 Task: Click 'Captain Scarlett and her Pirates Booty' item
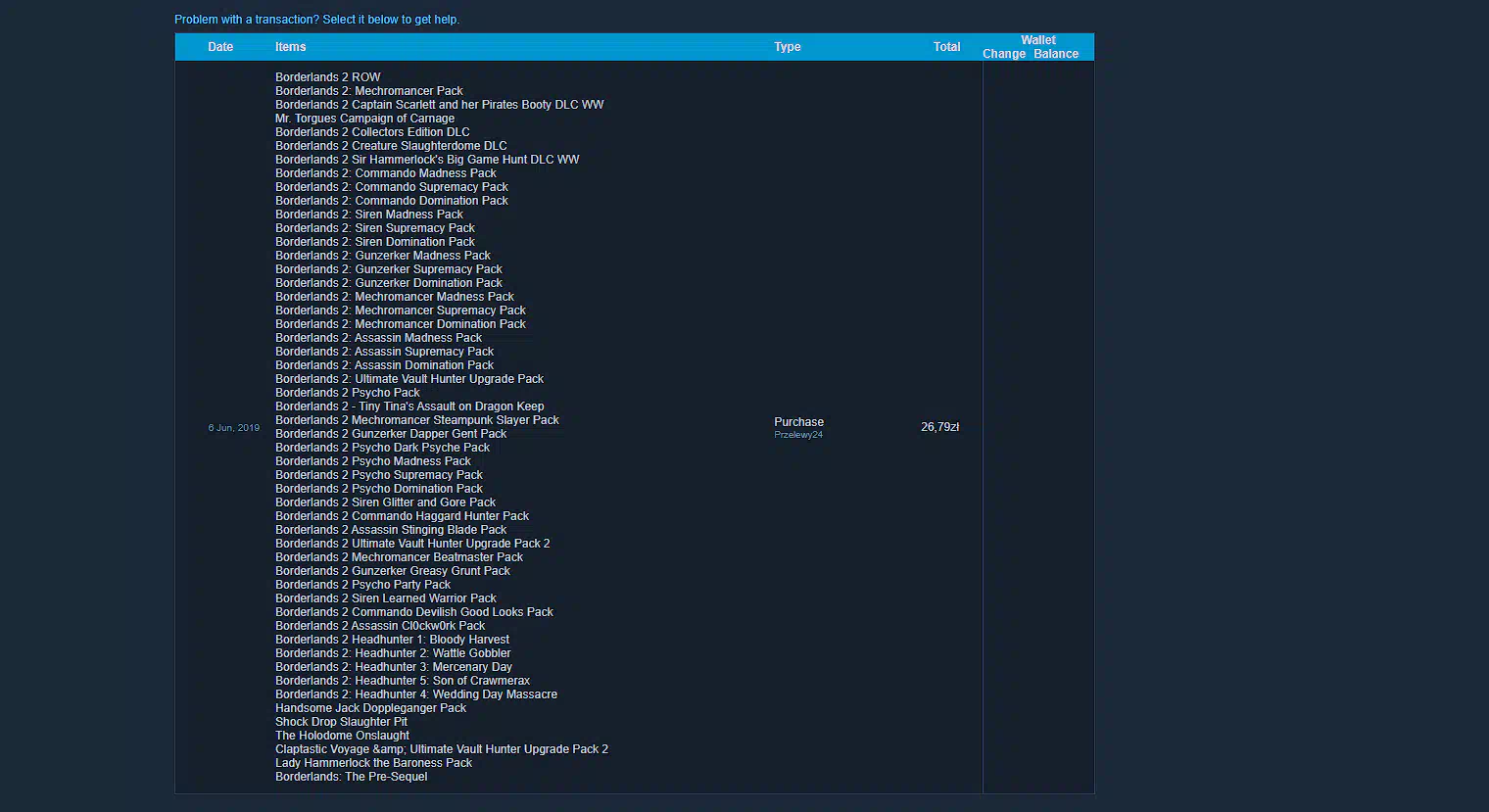[x=440, y=105]
